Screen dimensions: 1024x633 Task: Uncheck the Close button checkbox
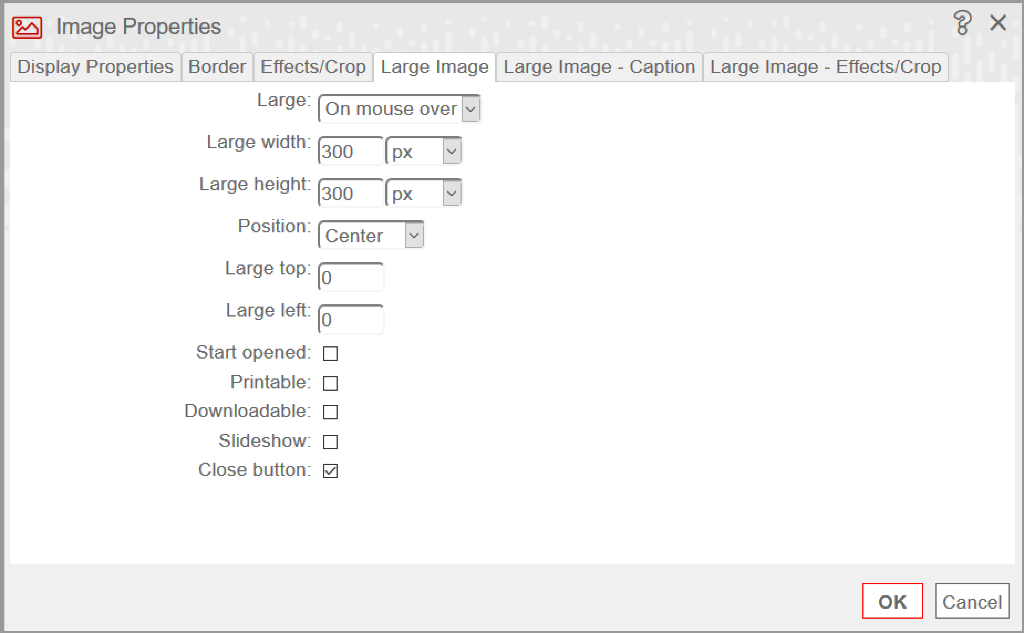click(330, 470)
